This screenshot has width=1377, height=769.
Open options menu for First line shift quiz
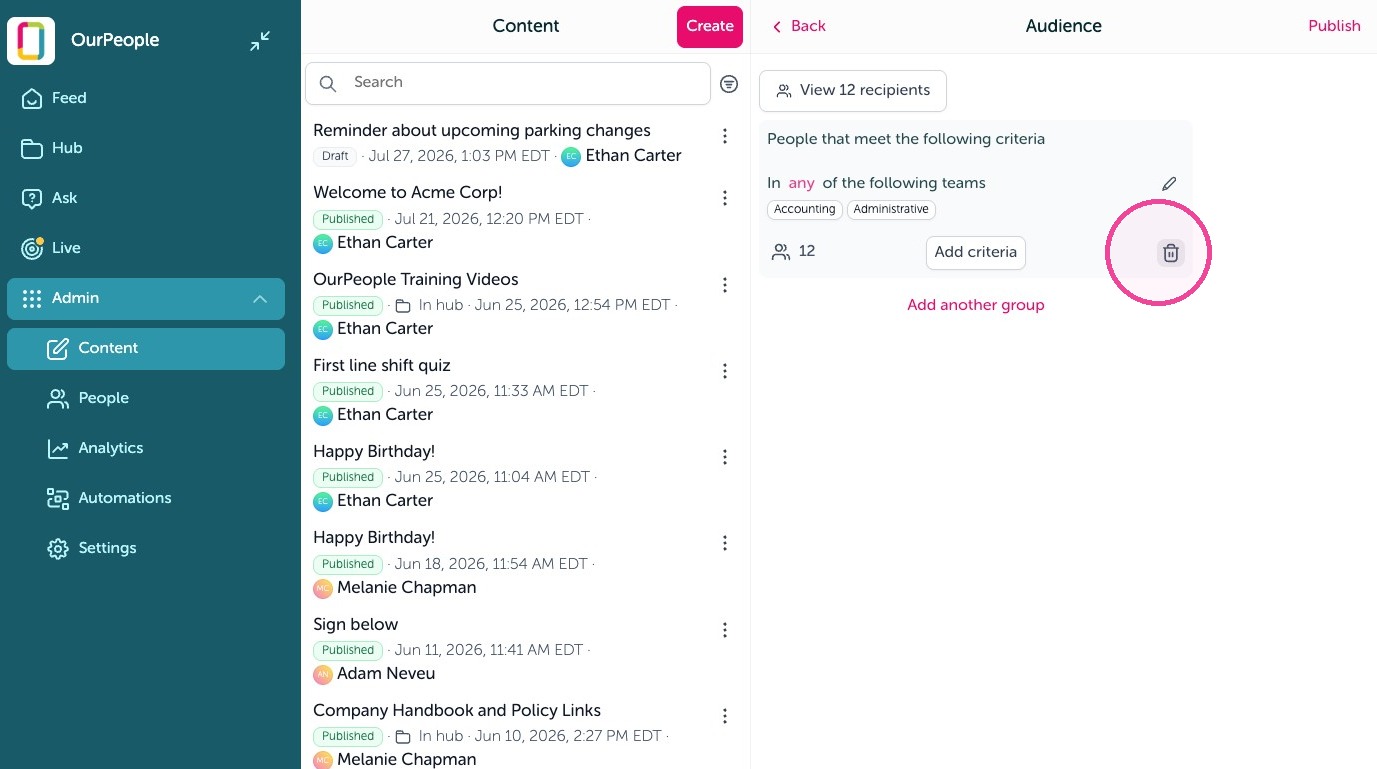[x=725, y=371]
